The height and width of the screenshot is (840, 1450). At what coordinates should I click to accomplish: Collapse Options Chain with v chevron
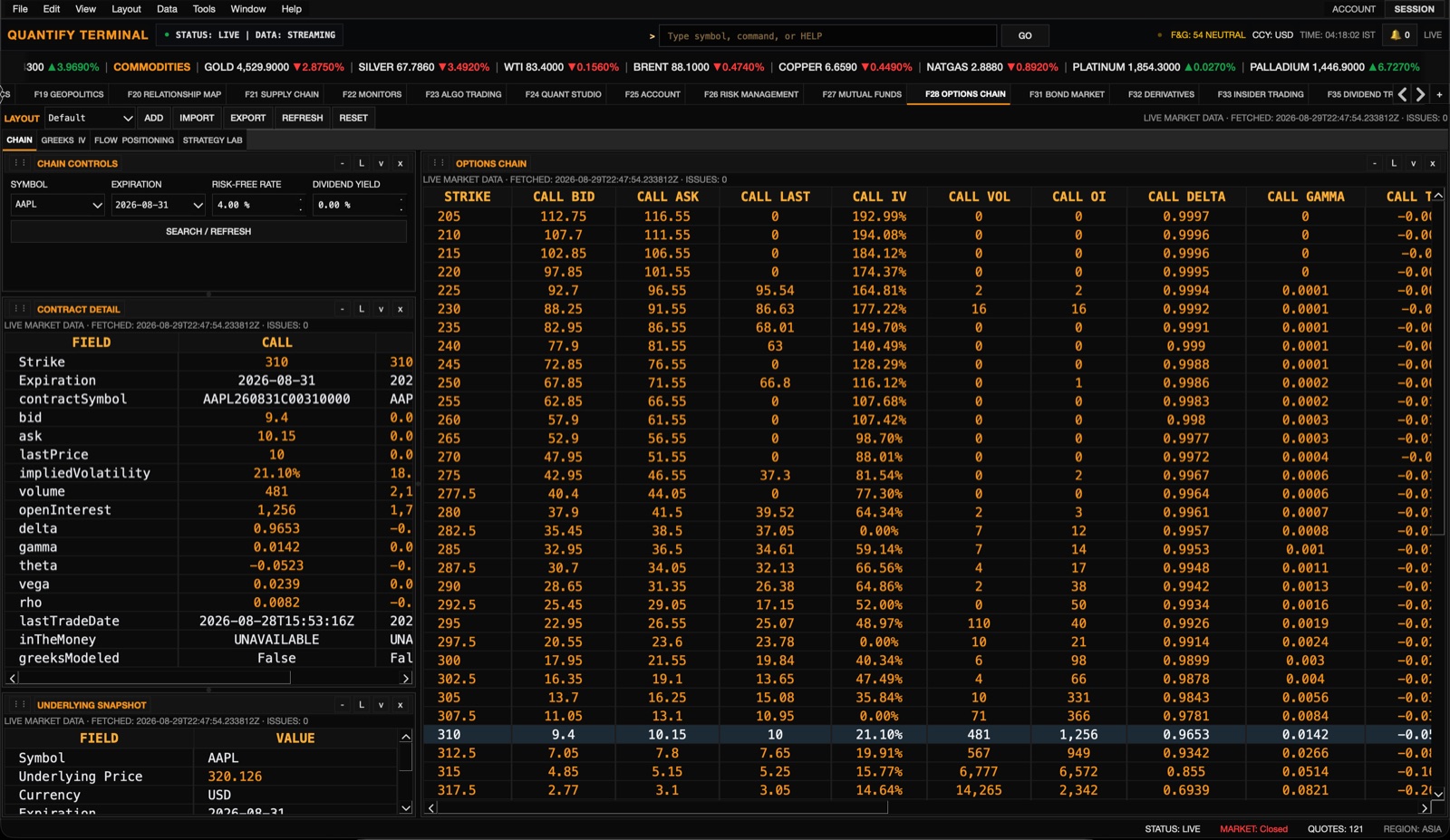tap(1413, 164)
